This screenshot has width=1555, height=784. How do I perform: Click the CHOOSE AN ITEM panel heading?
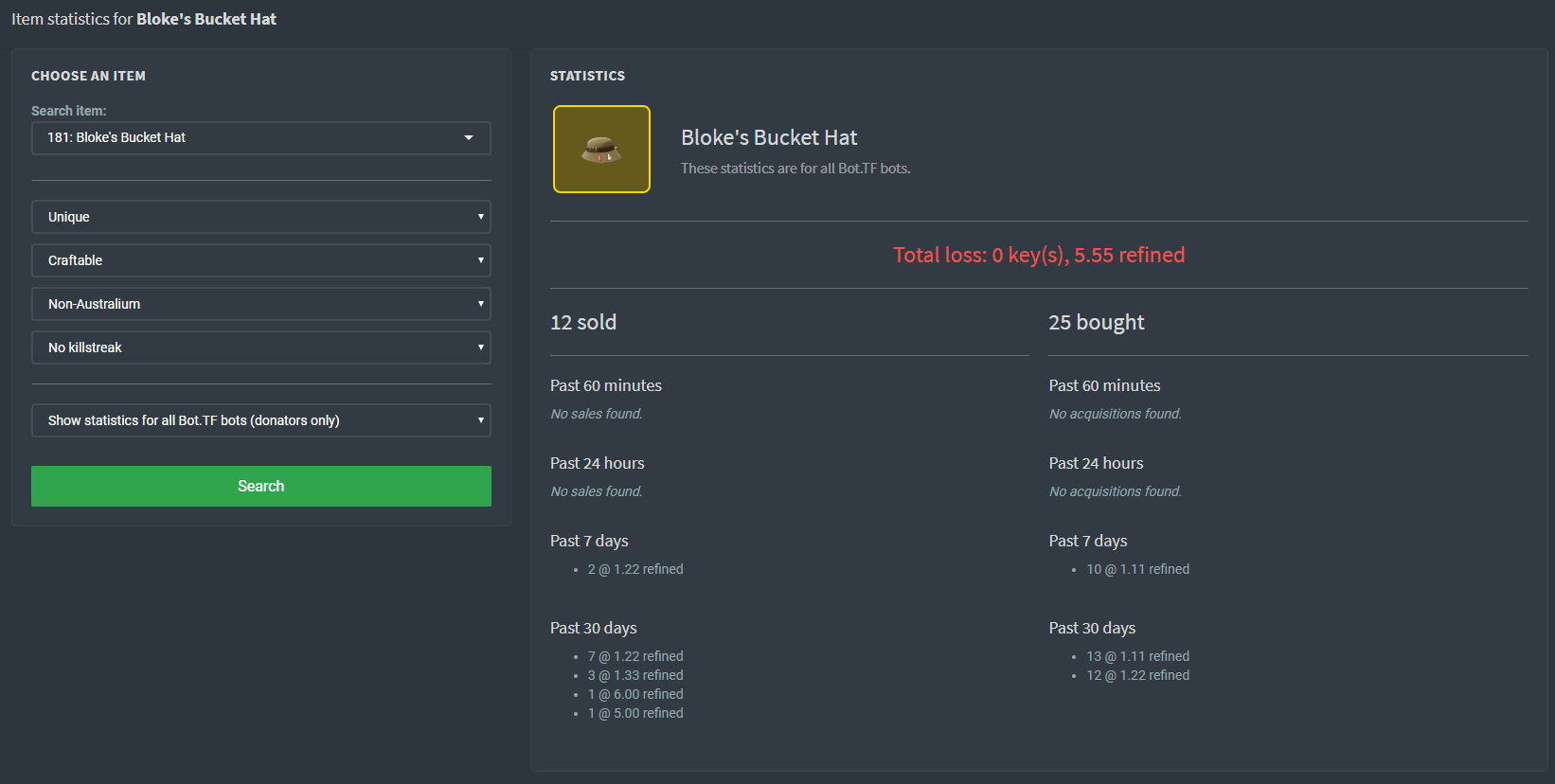coord(88,76)
